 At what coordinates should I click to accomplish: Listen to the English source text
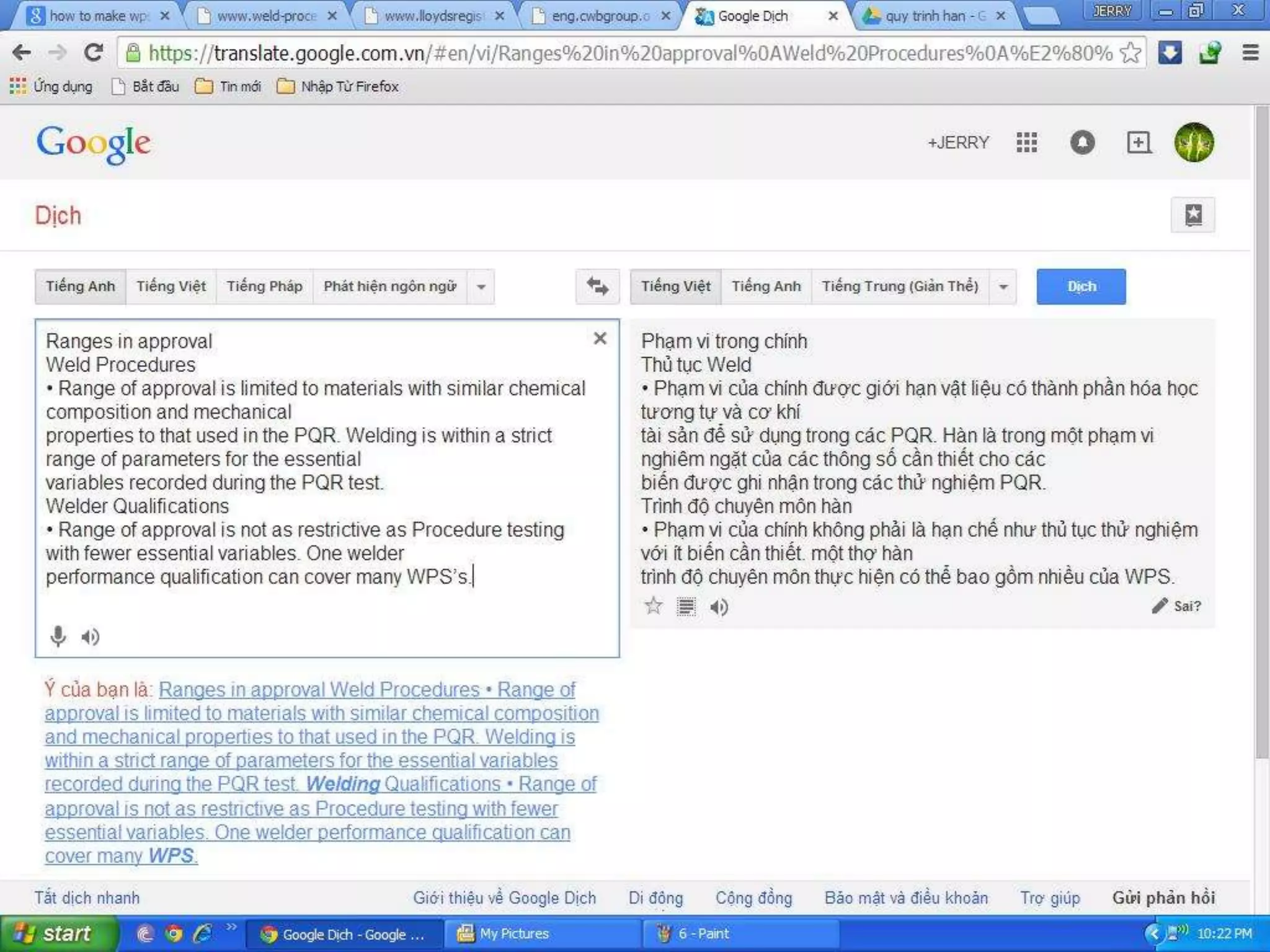point(91,637)
